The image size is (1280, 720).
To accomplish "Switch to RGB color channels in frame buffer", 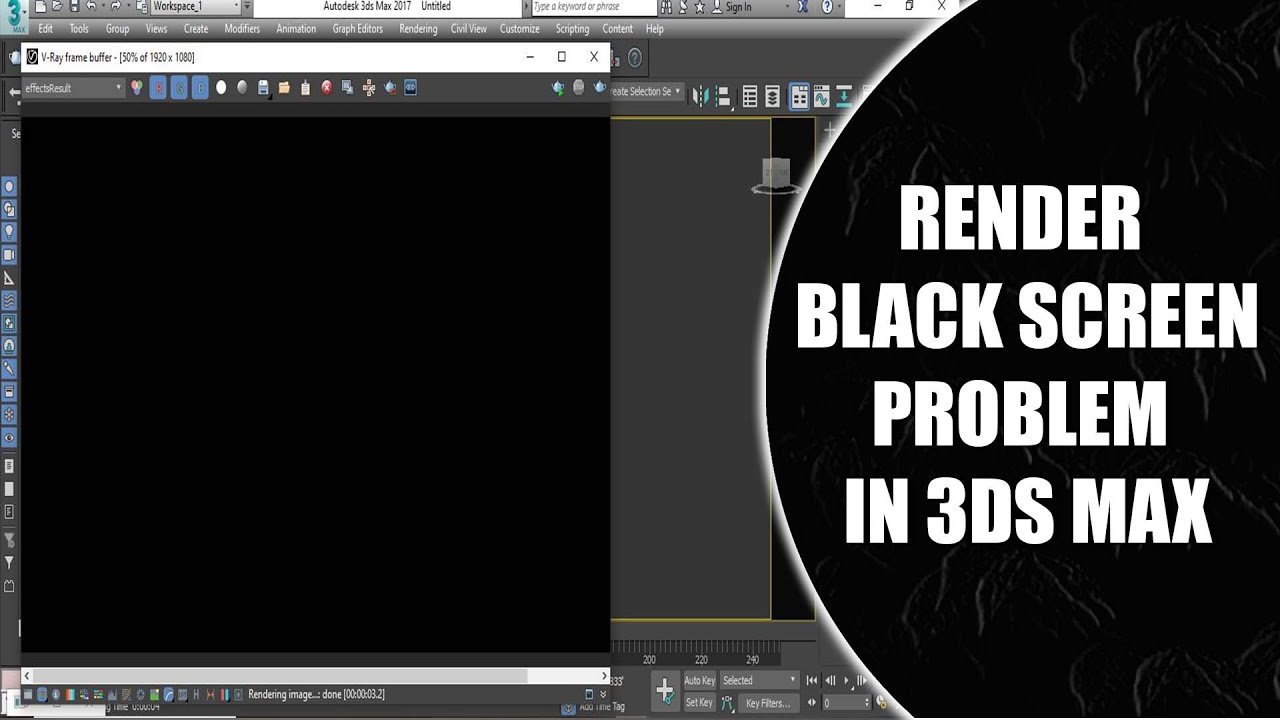I will [x=137, y=88].
